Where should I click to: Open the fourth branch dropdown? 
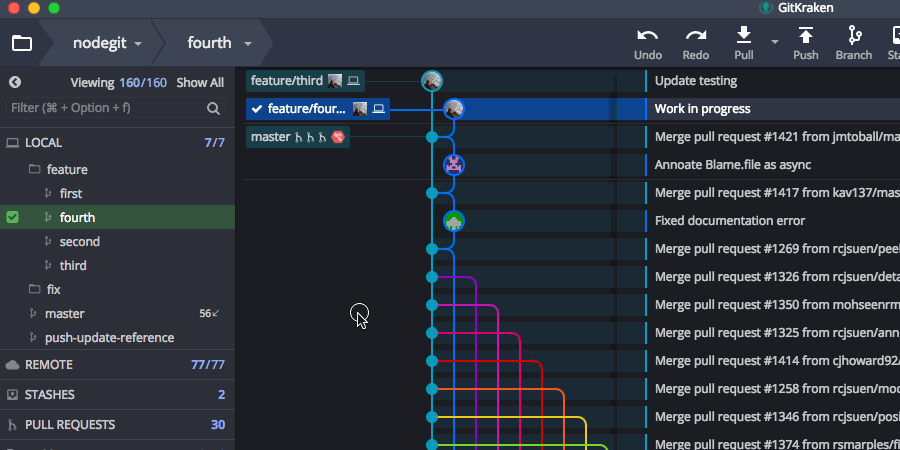219,43
